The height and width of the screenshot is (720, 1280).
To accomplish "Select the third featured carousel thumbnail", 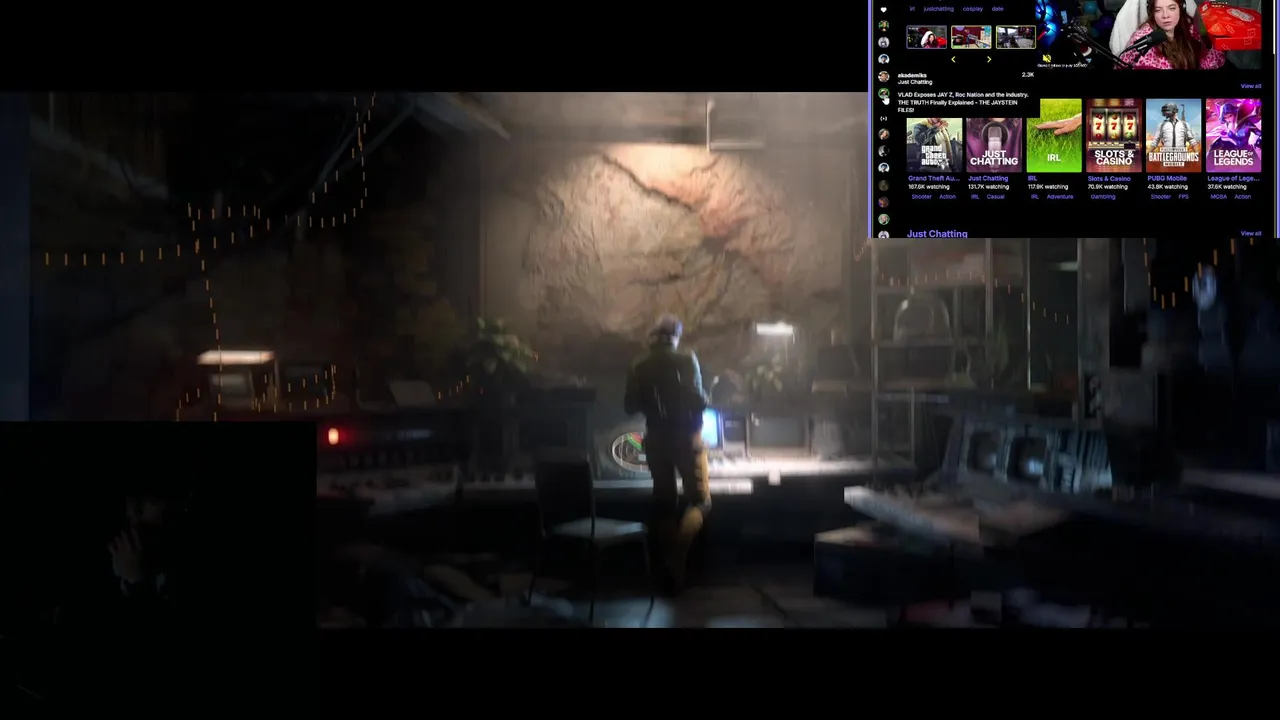I will [1016, 37].
